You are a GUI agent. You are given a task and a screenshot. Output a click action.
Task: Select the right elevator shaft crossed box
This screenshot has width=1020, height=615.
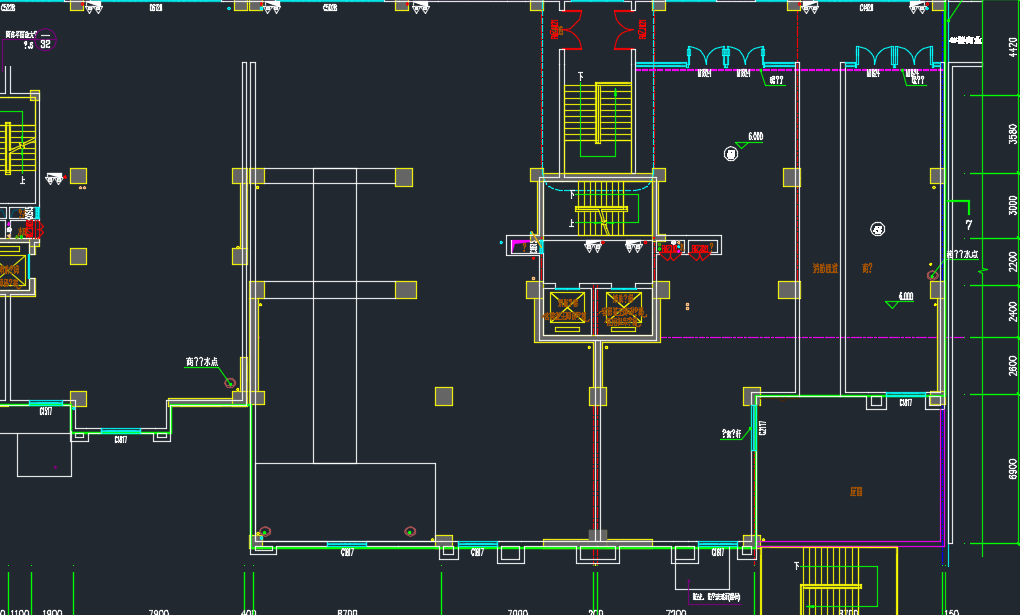tap(620, 309)
